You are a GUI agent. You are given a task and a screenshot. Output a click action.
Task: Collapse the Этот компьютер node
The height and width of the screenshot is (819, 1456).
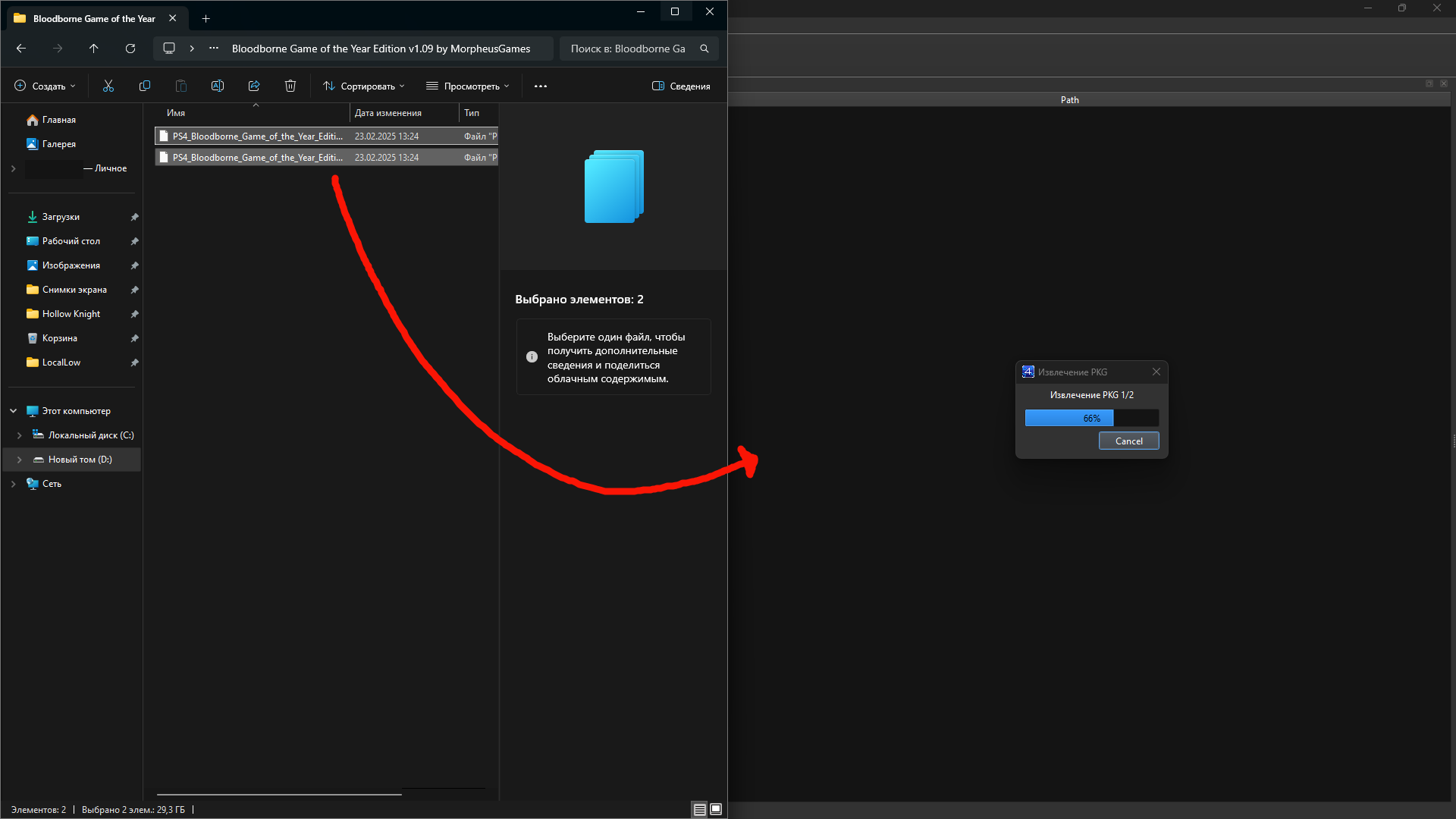pyautogui.click(x=14, y=411)
